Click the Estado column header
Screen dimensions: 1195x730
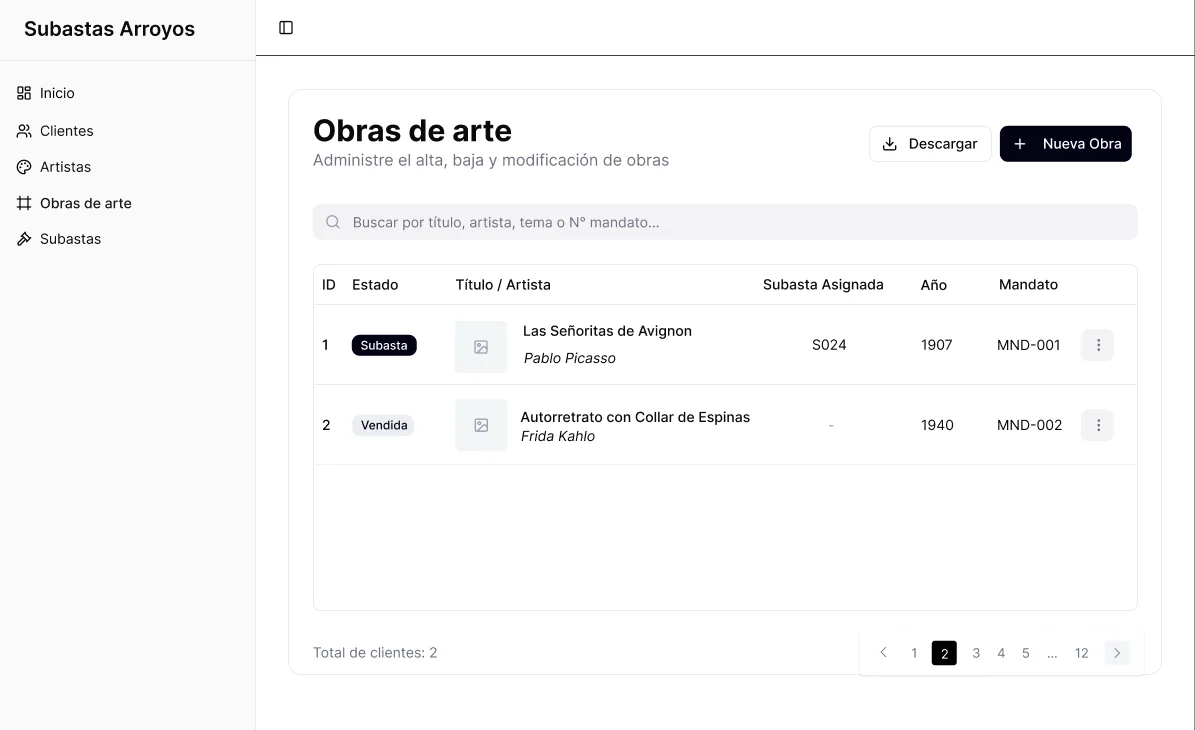click(x=375, y=285)
